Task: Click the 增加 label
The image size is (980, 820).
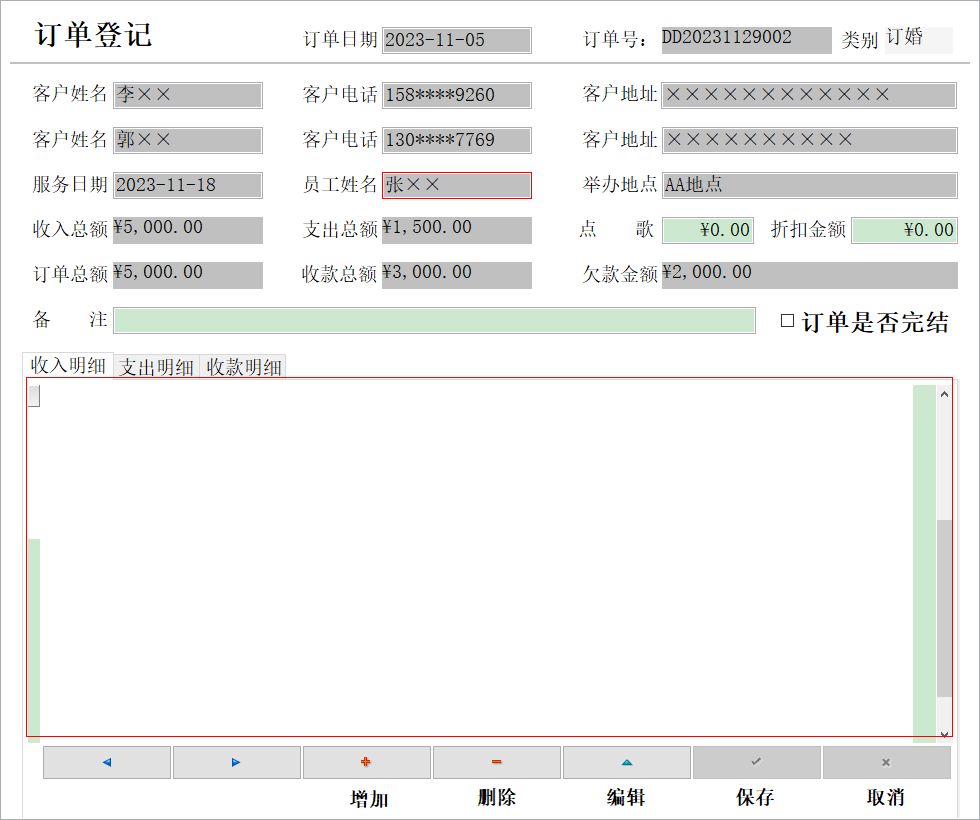Action: click(369, 798)
